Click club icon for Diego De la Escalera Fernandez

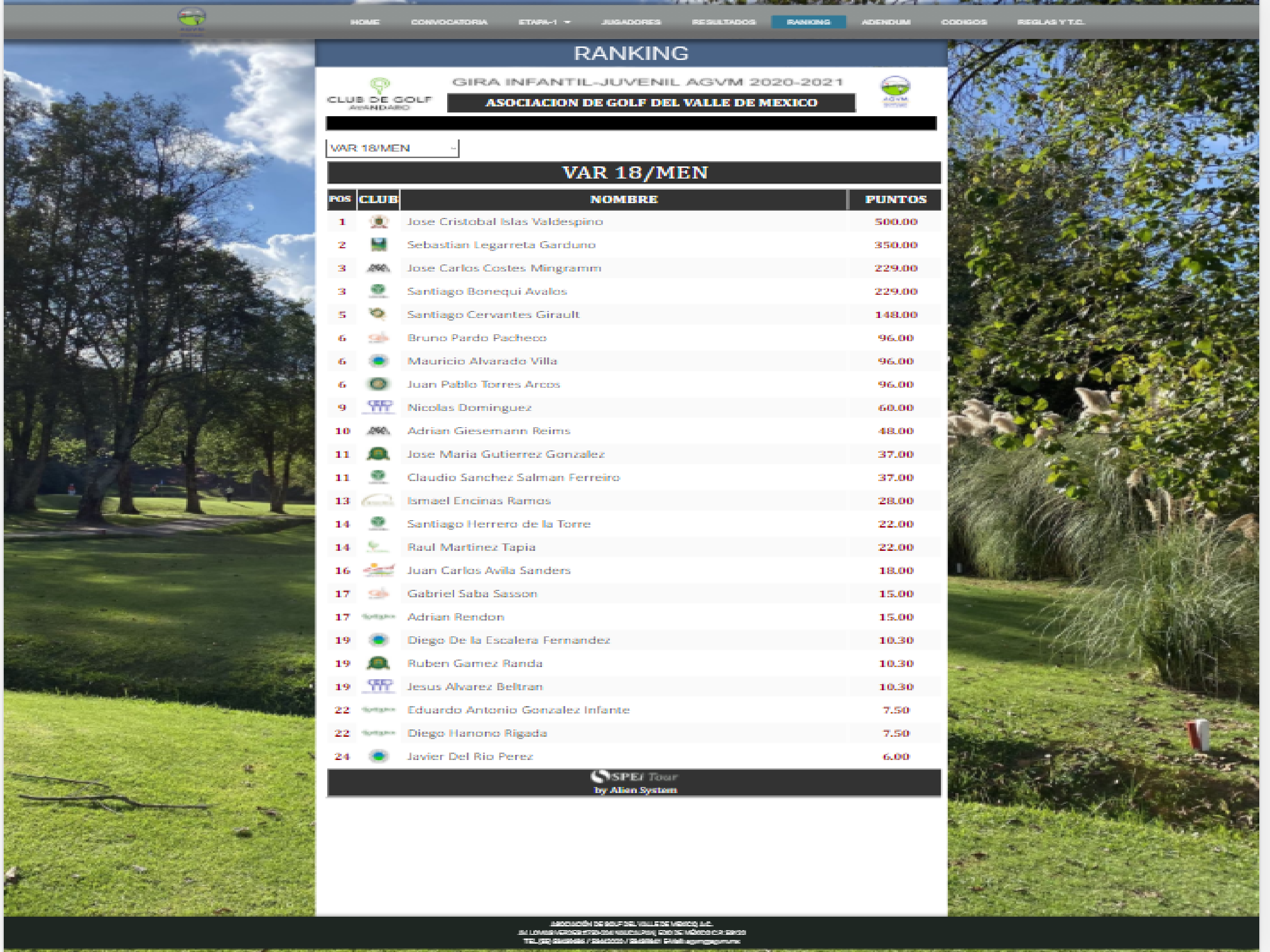tap(378, 640)
